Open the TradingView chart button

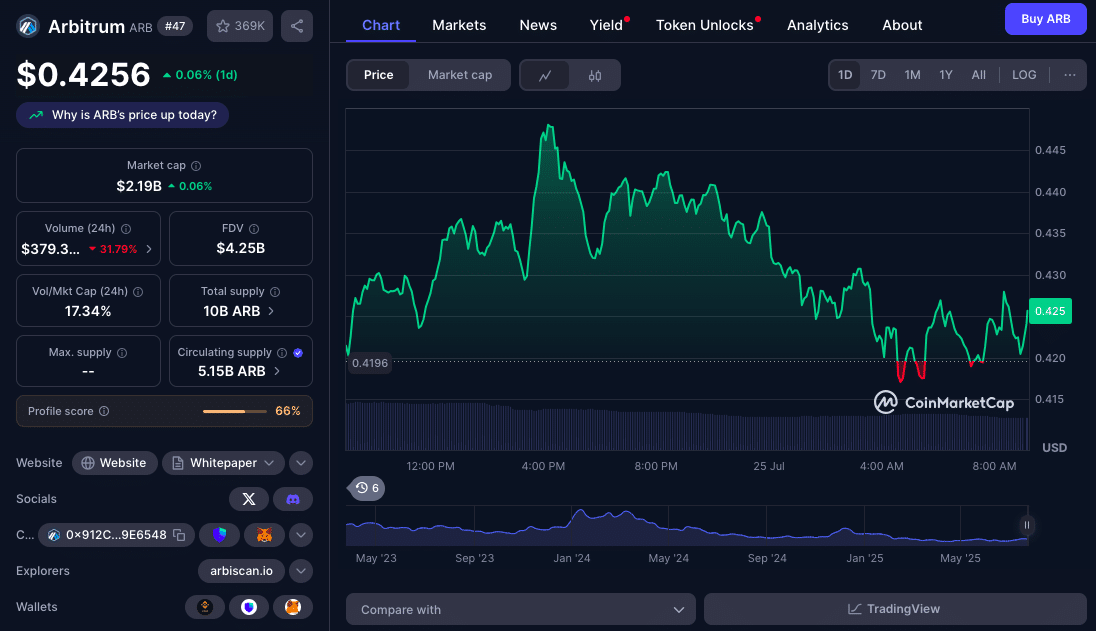895,609
